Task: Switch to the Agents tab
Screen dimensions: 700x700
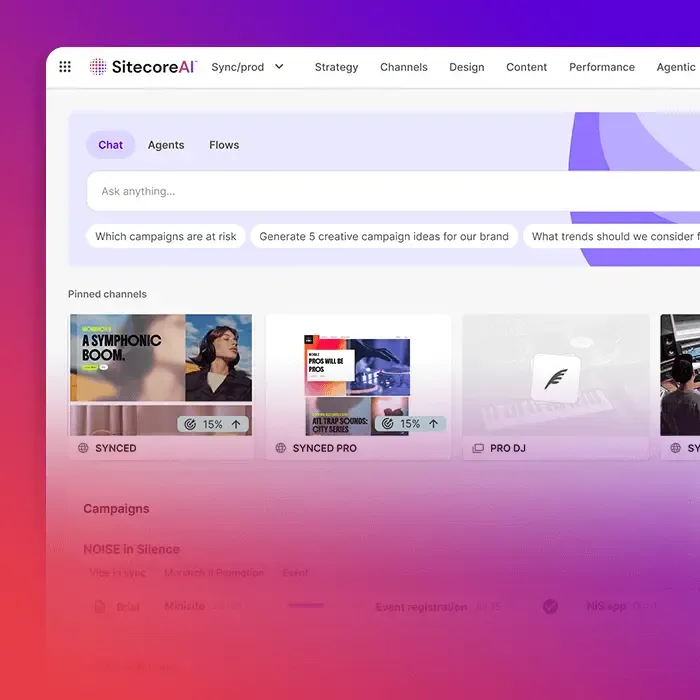Action: coord(166,145)
